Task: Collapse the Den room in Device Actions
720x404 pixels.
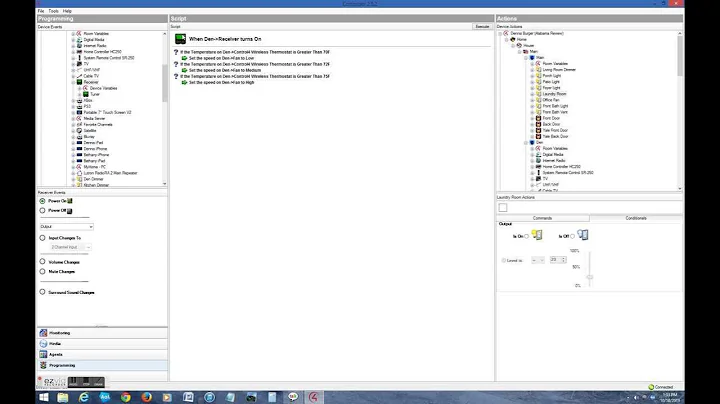Action: click(526, 143)
